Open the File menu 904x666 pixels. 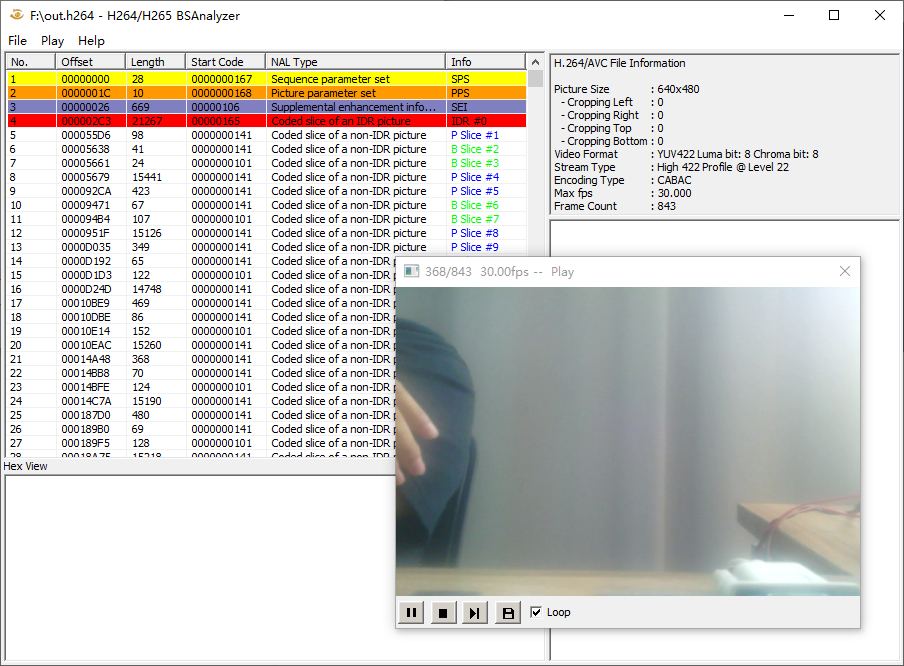(x=17, y=41)
